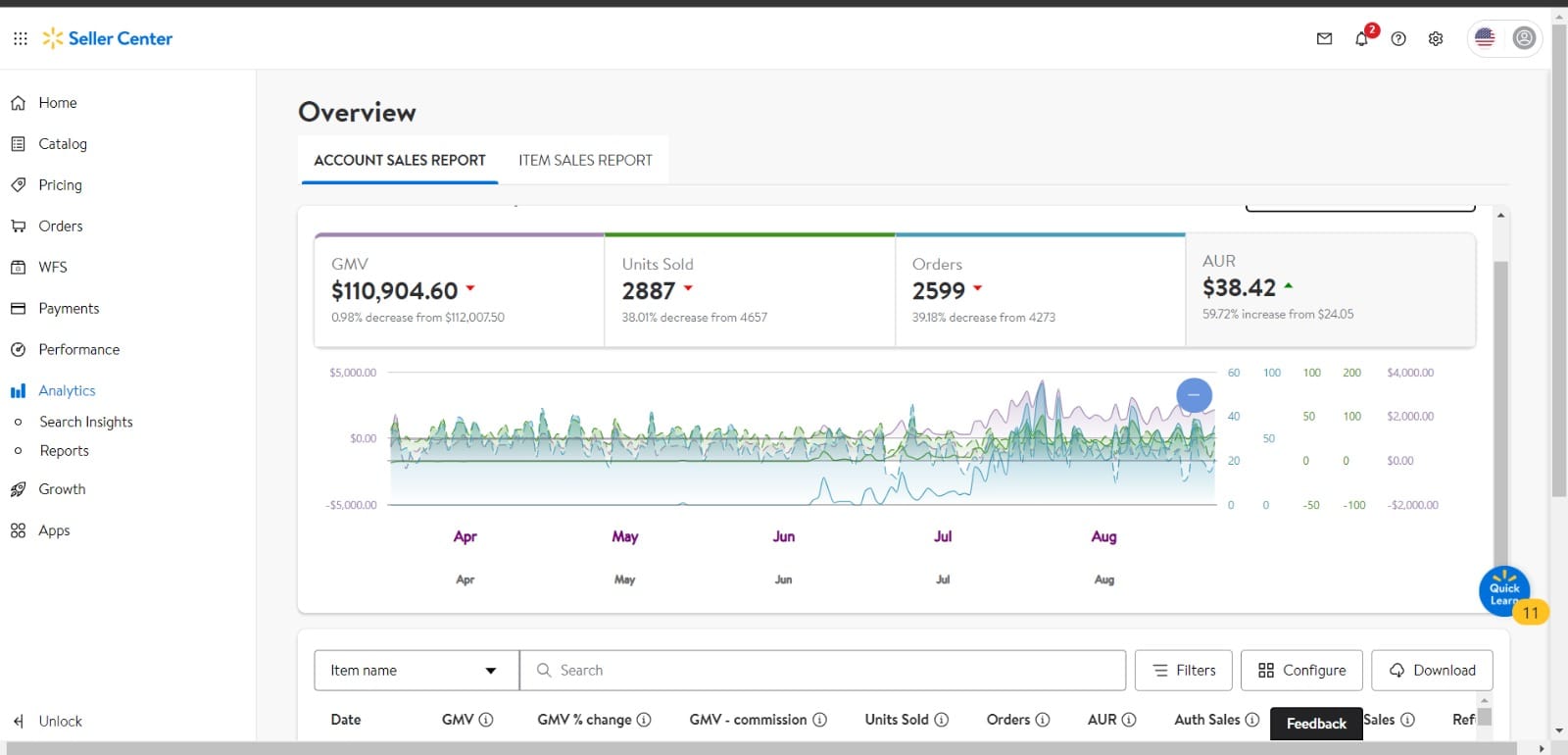1568x755 pixels.
Task: Click the upper Apr label on the chart axis
Action: point(465,536)
